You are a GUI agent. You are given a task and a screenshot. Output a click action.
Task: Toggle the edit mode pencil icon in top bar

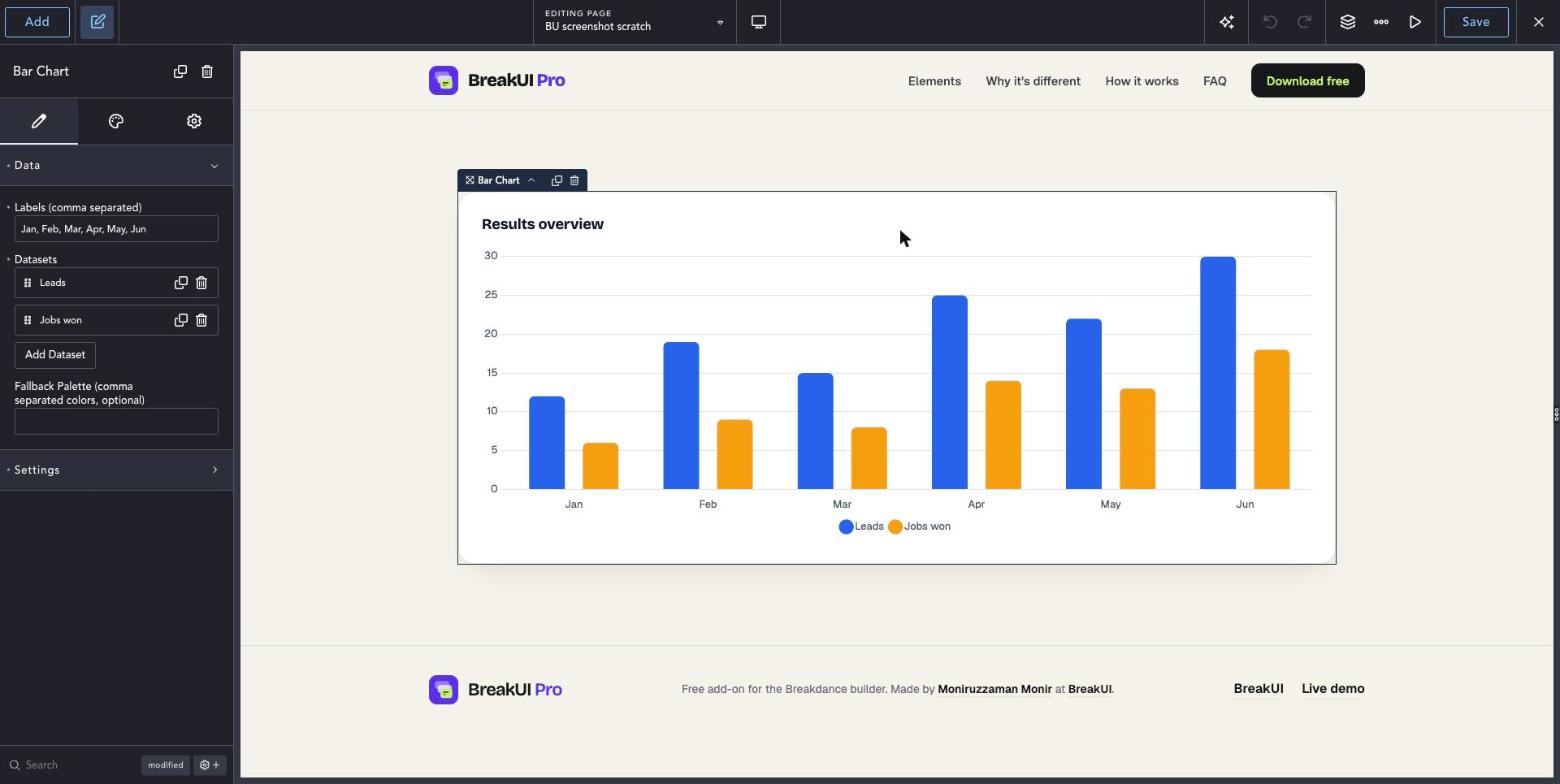click(x=98, y=22)
